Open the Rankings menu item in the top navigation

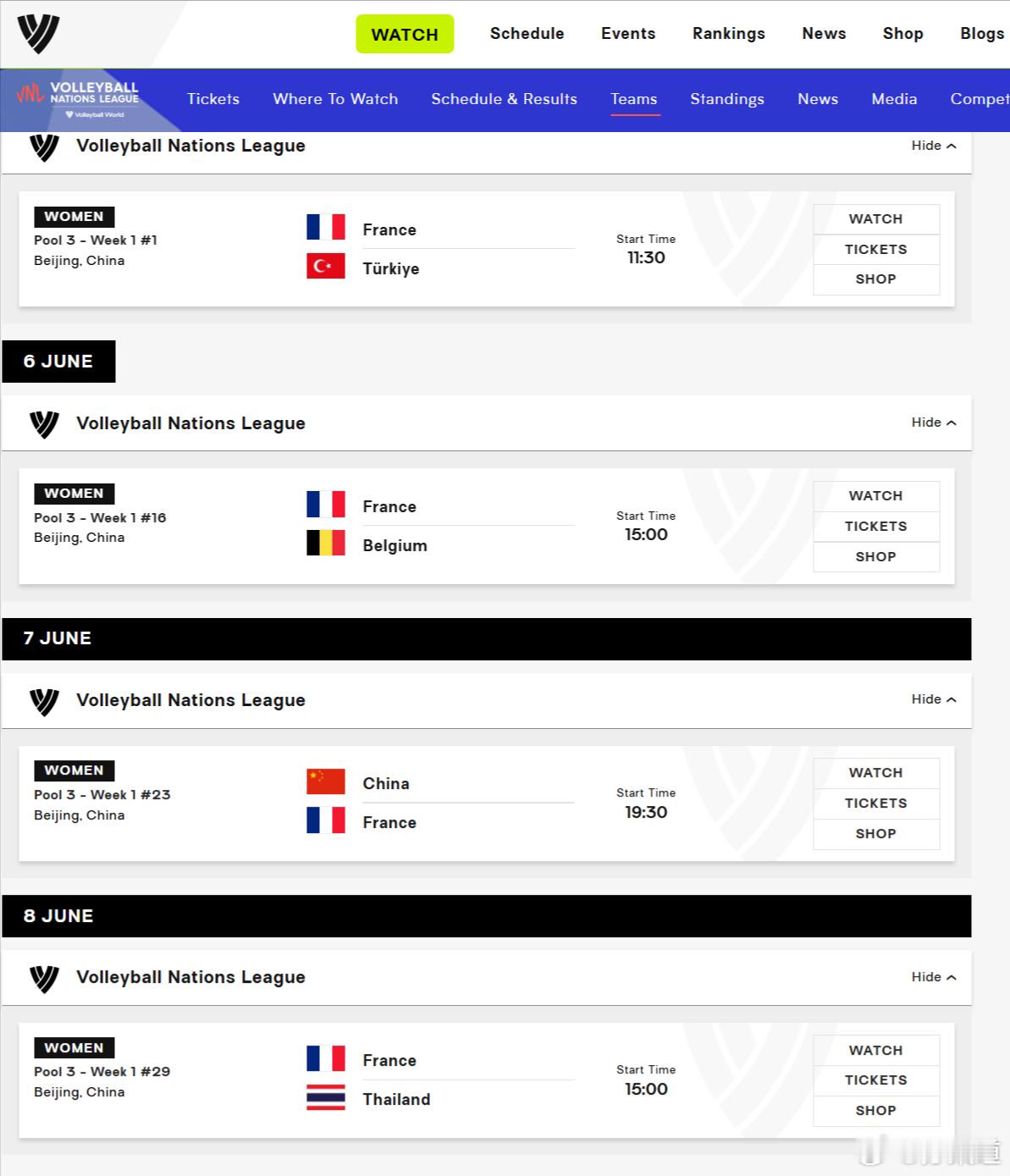[x=729, y=34]
